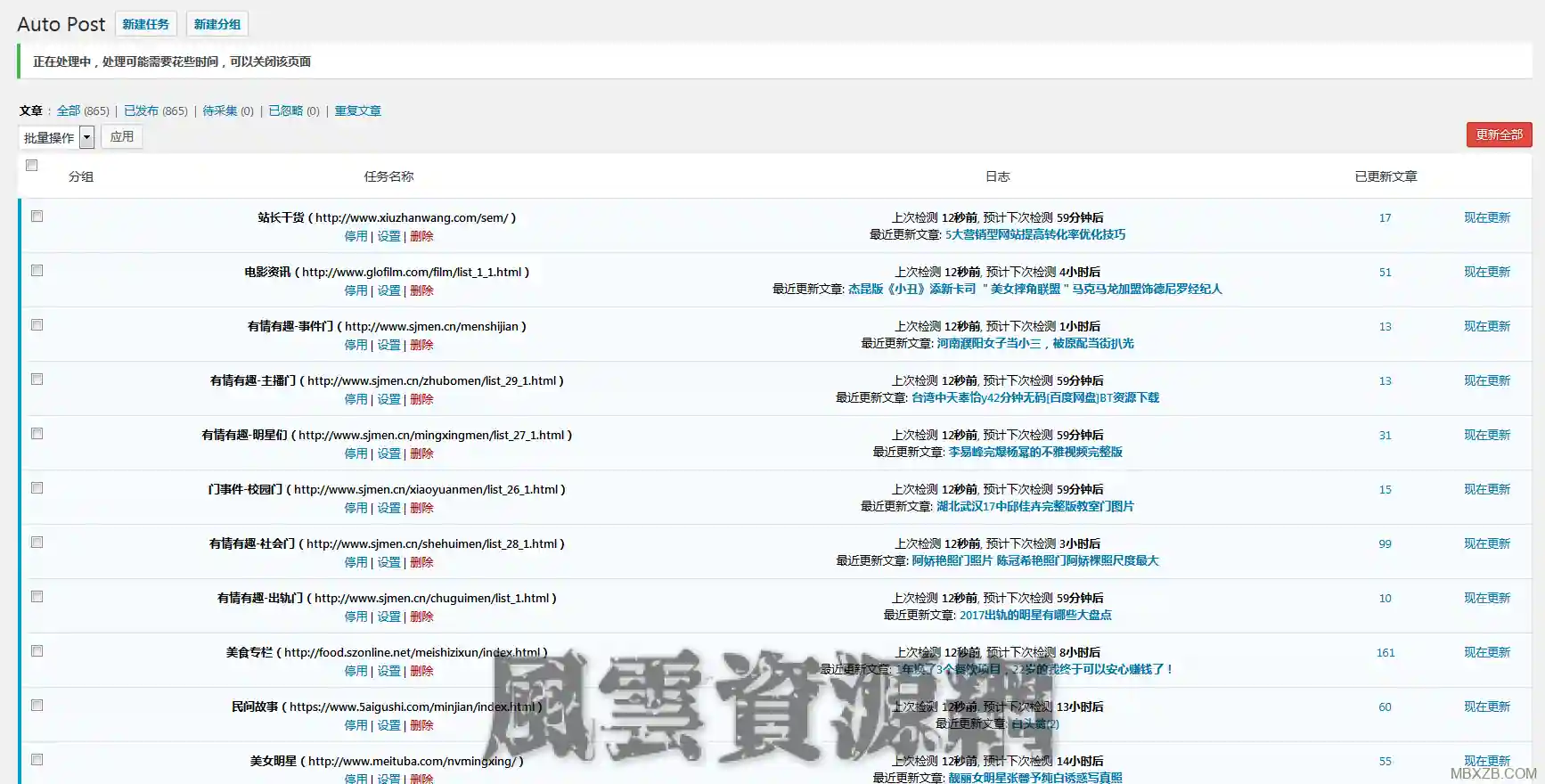Click 现在更新 for 有情有趣-事件门 row
1545x784 pixels.
coord(1487,326)
